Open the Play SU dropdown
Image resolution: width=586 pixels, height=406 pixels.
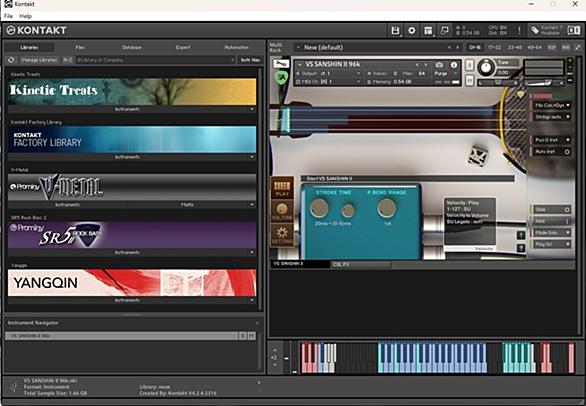pyautogui.click(x=551, y=244)
